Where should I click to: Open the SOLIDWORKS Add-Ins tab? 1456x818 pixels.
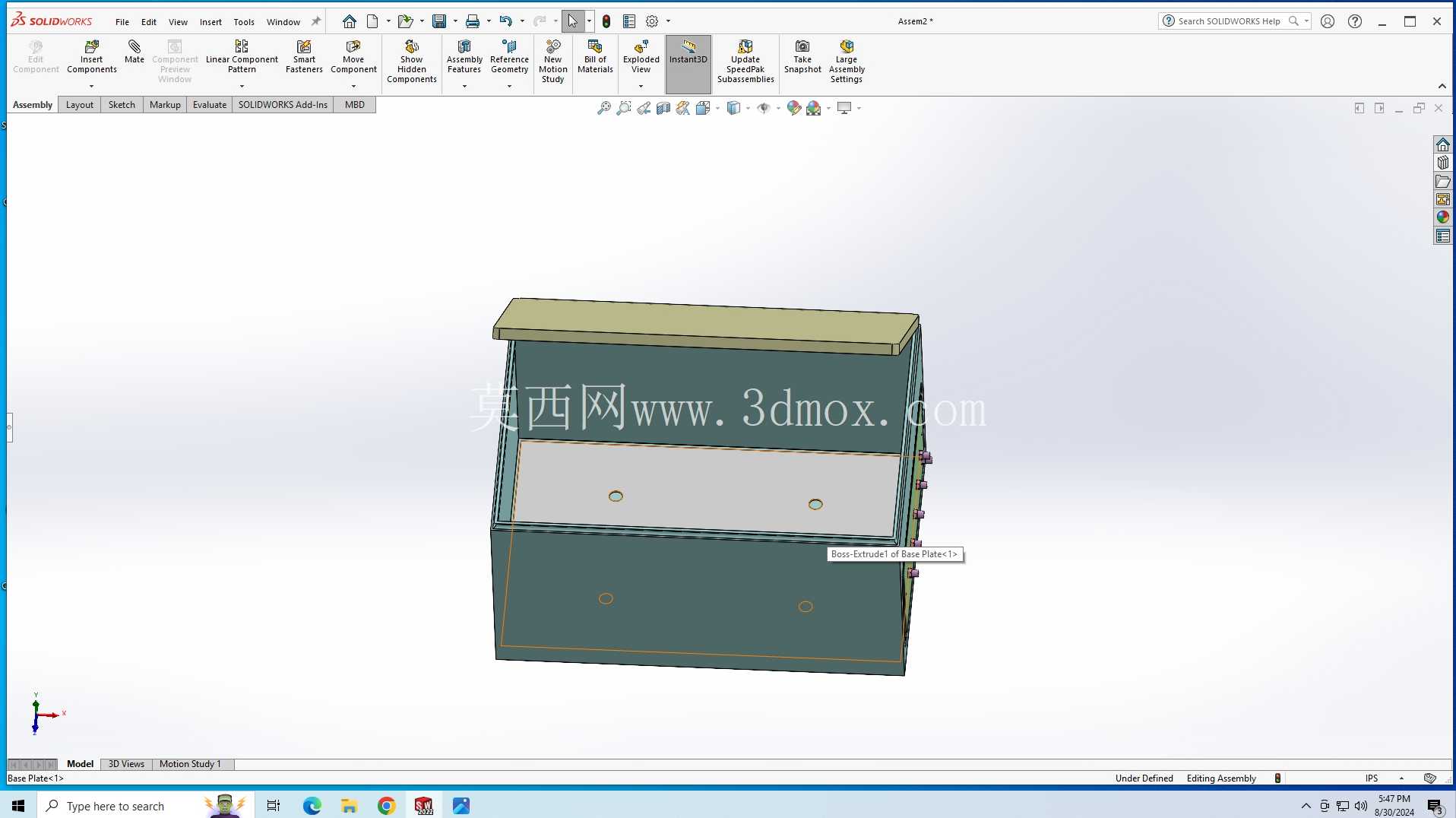coord(283,105)
